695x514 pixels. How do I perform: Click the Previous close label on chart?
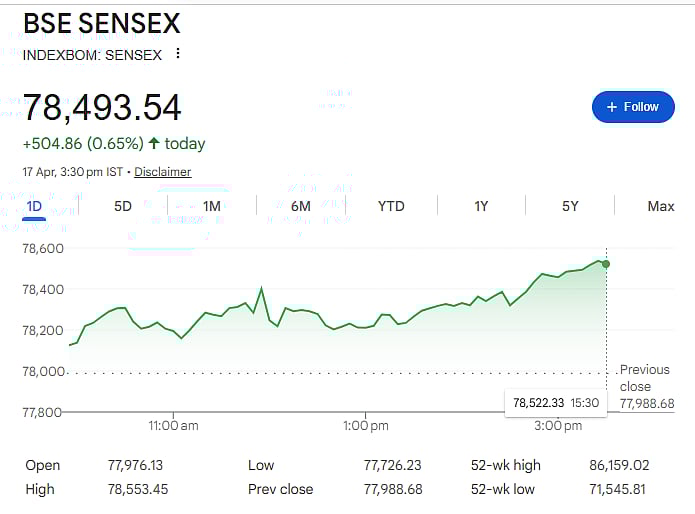point(644,378)
